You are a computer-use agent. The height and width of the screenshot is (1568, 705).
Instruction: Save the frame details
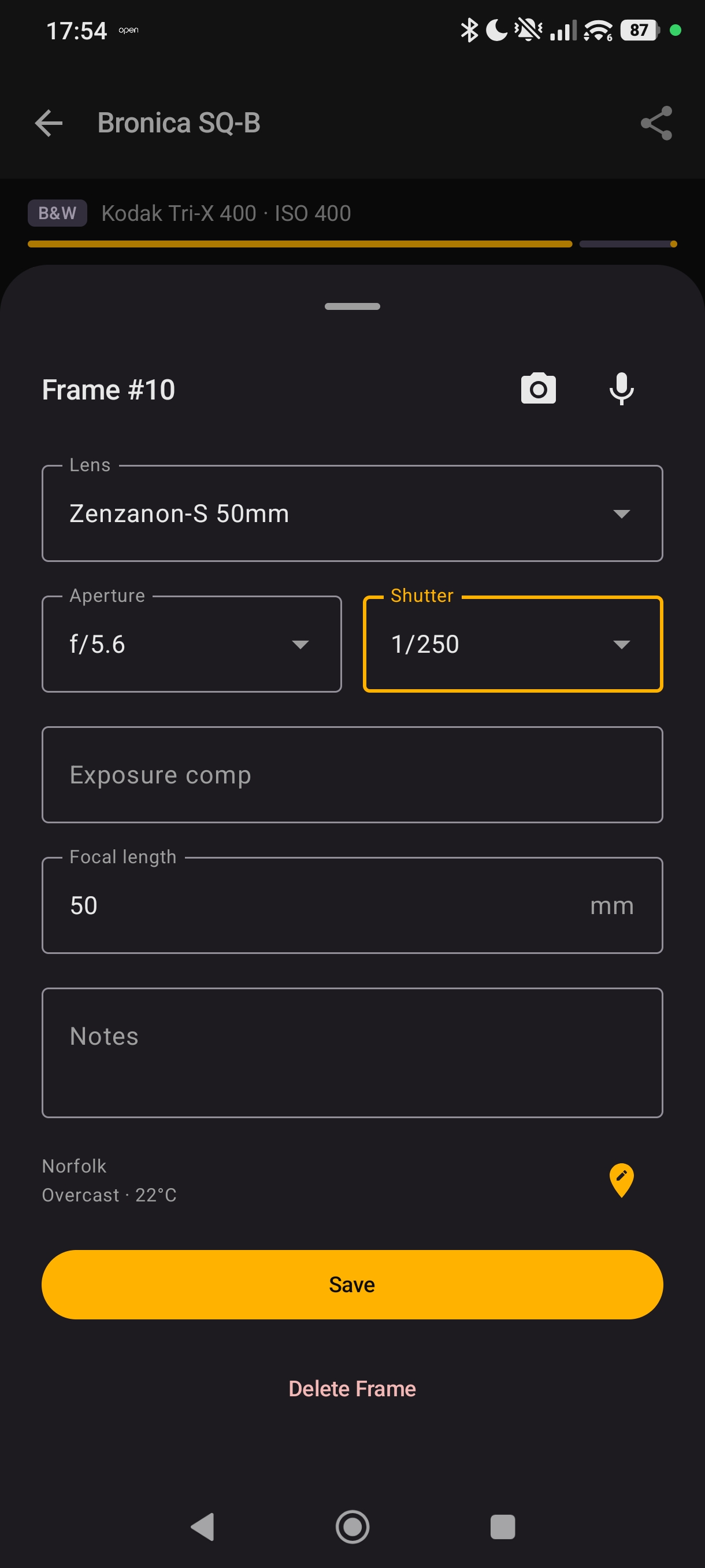point(351,1284)
